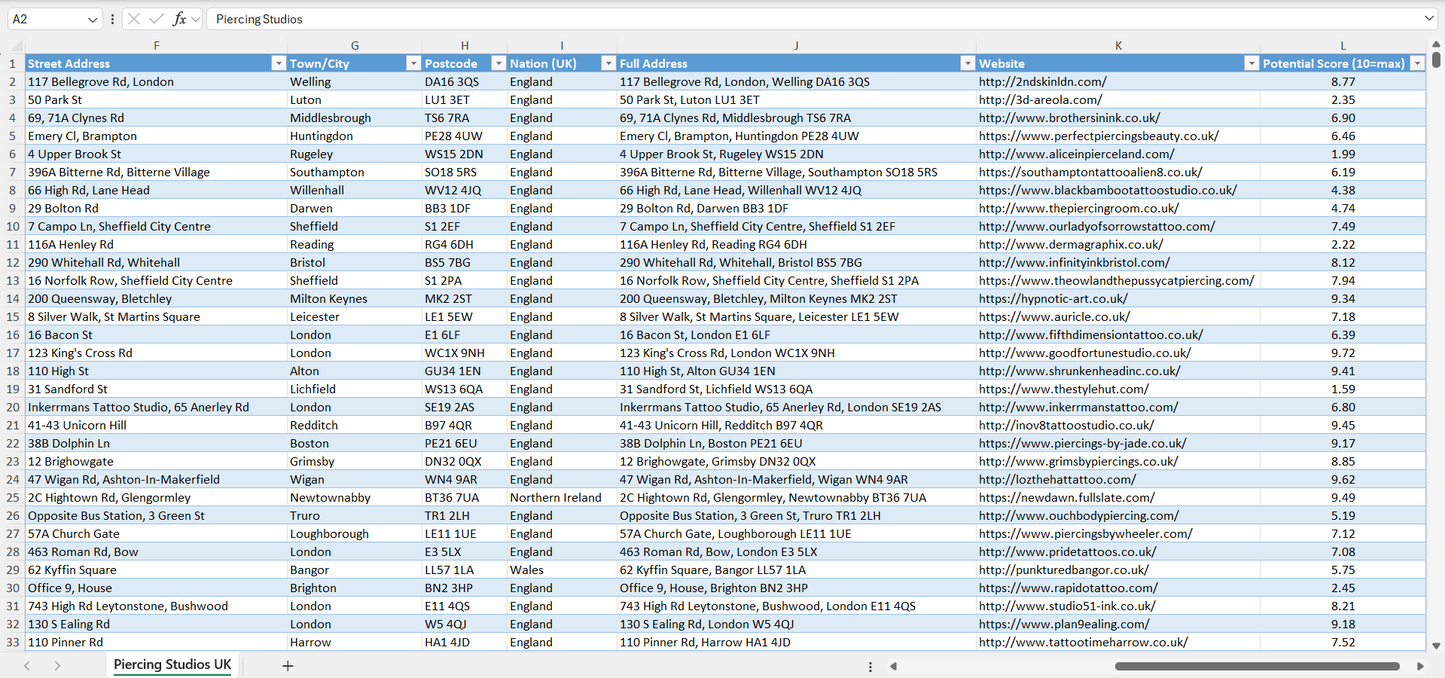The image size is (1445, 678).
Task: Click the hypnotic-art.co.uk website cell link
Action: tap(1053, 299)
